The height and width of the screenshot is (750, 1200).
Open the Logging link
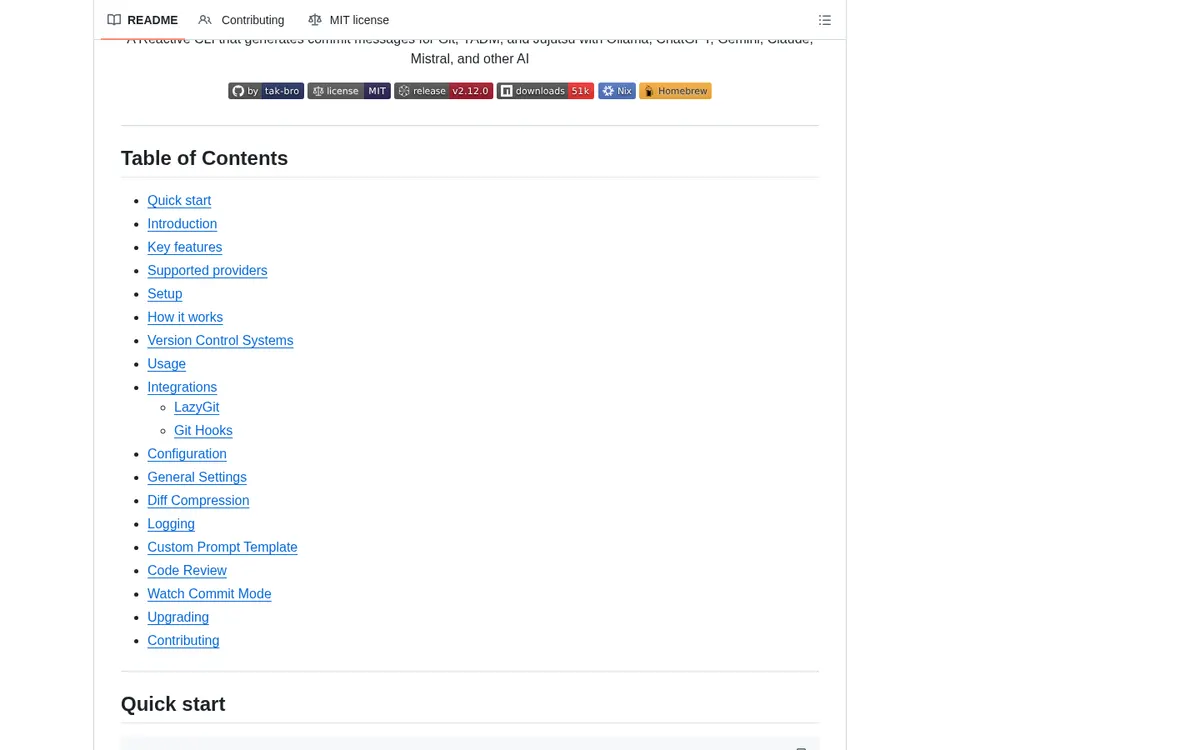(171, 524)
